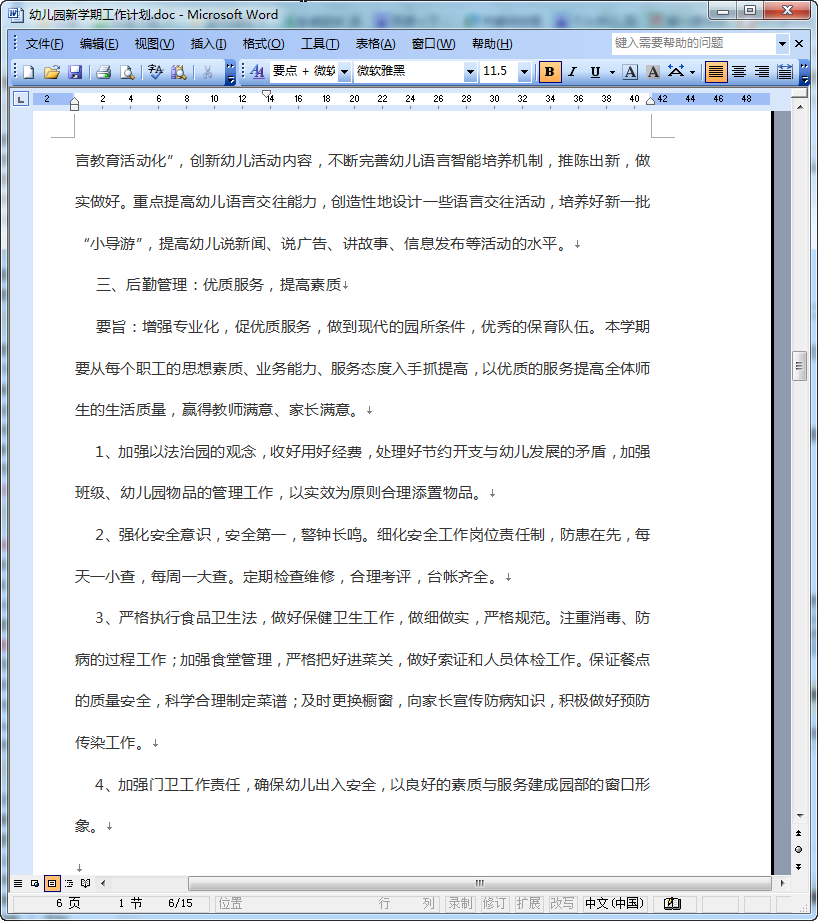Open the 插入(I) menu
The width and height of the screenshot is (818, 921).
[x=208, y=44]
